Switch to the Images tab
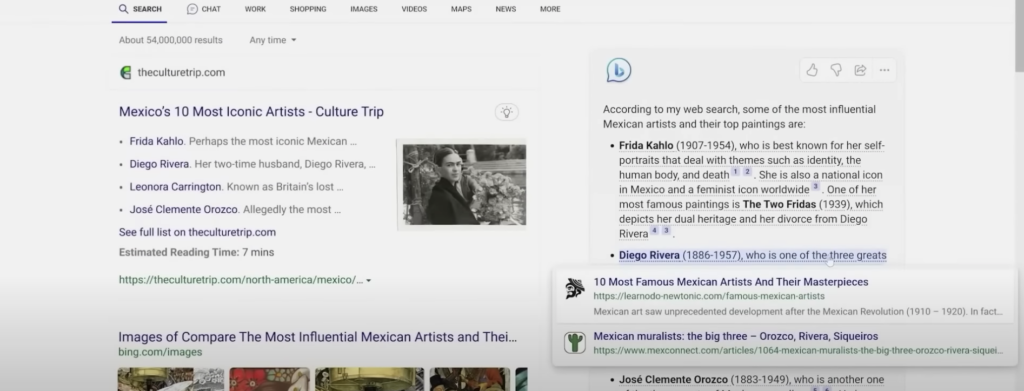 pyautogui.click(x=364, y=9)
